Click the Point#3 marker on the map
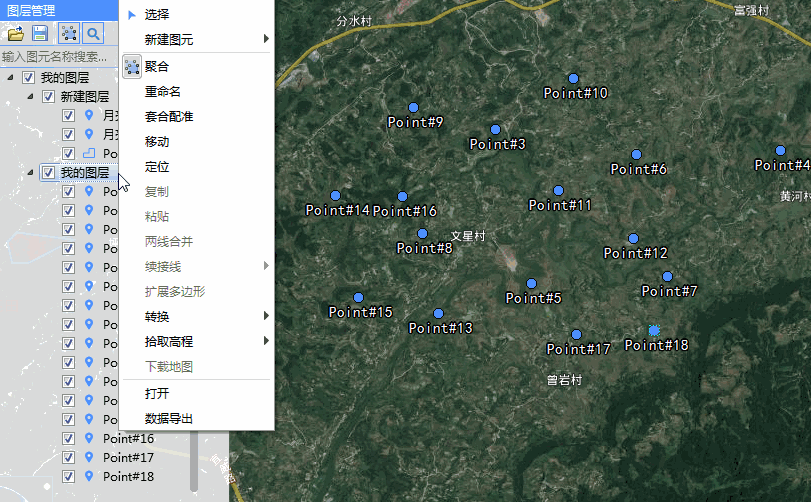The height and width of the screenshot is (502, 811). point(495,129)
